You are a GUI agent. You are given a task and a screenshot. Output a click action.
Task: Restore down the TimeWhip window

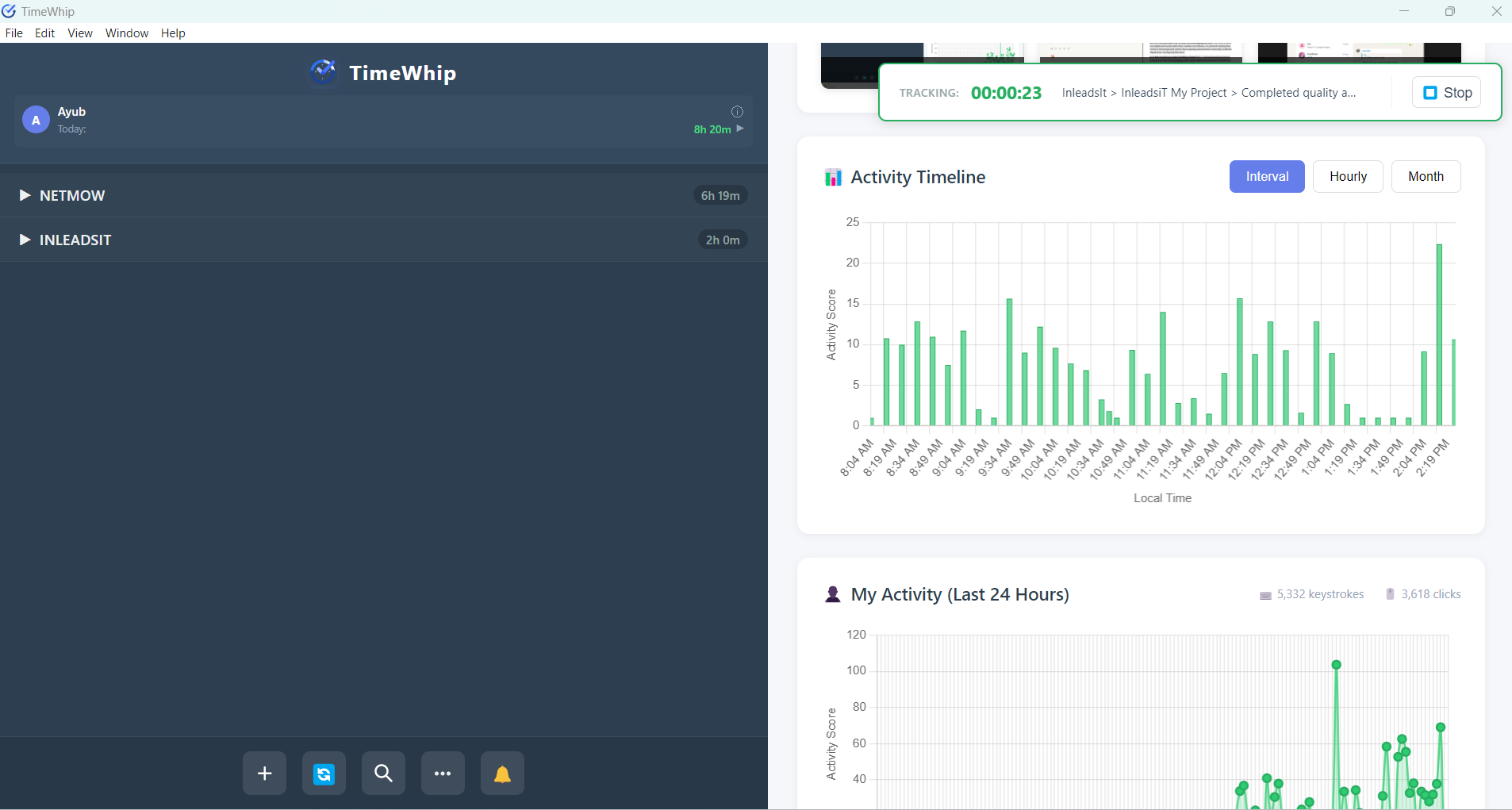click(x=1450, y=11)
